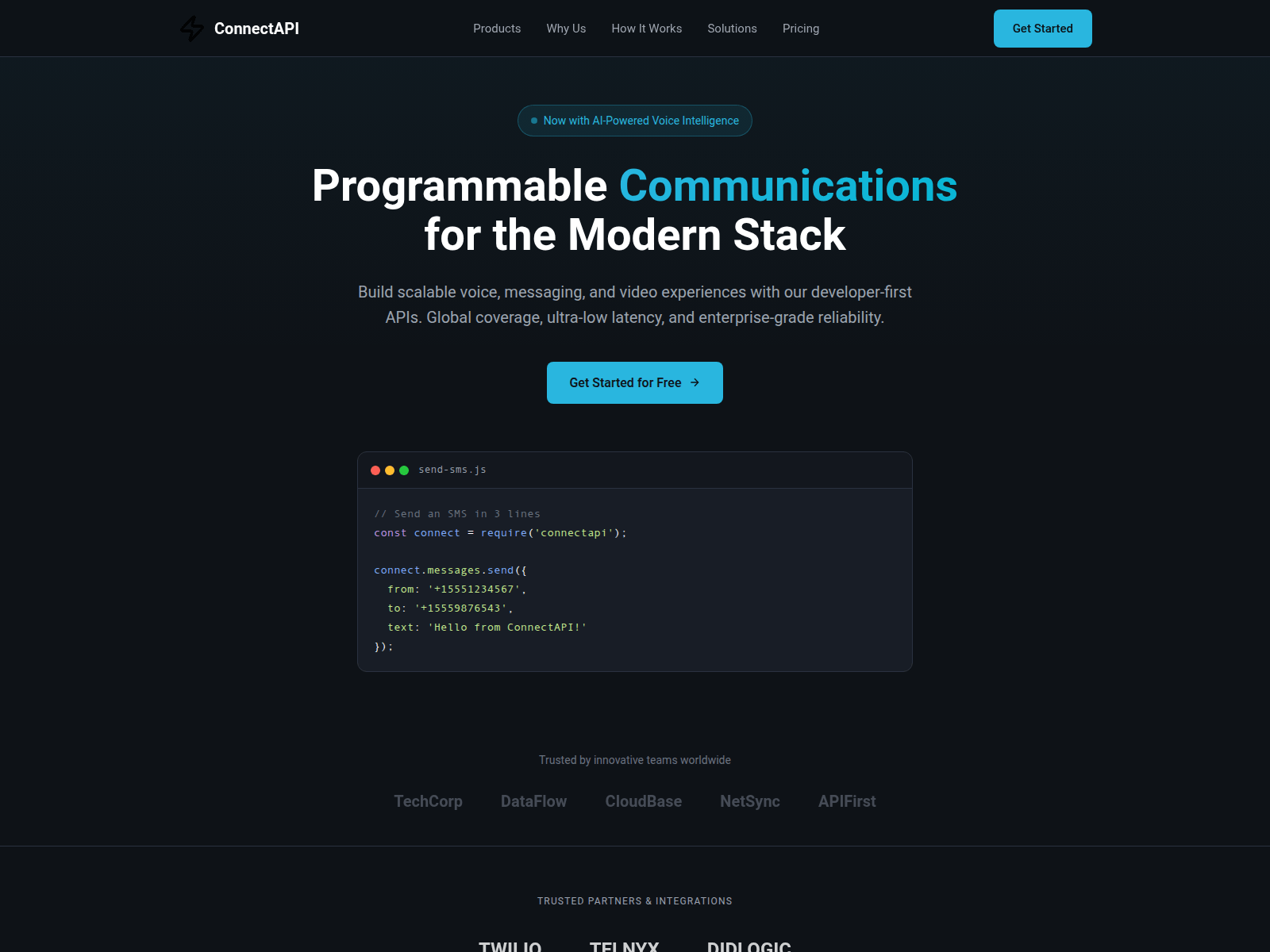The height and width of the screenshot is (952, 1270).
Task: Click the AI-Powered Voice Intelligence badge
Action: pyautogui.click(x=634, y=121)
